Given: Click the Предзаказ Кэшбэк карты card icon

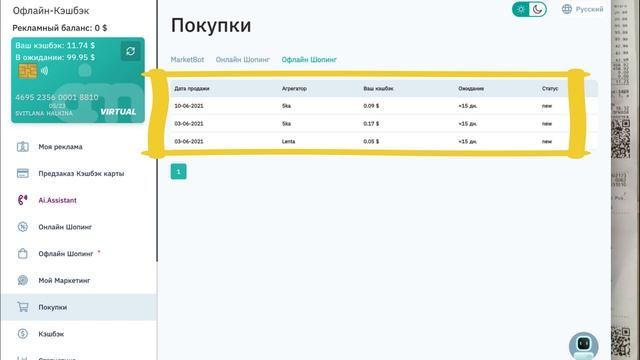Looking at the screenshot, I should tap(22, 173).
